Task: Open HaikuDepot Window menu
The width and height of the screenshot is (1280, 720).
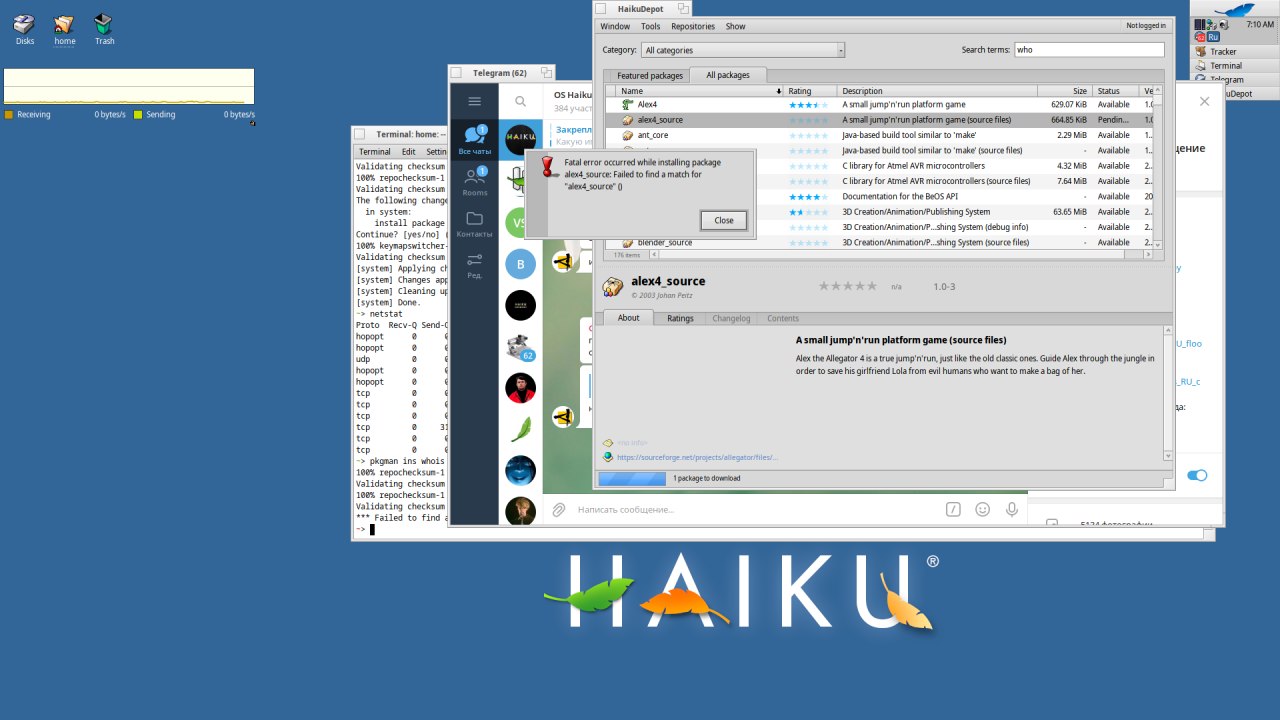Action: pyautogui.click(x=615, y=26)
